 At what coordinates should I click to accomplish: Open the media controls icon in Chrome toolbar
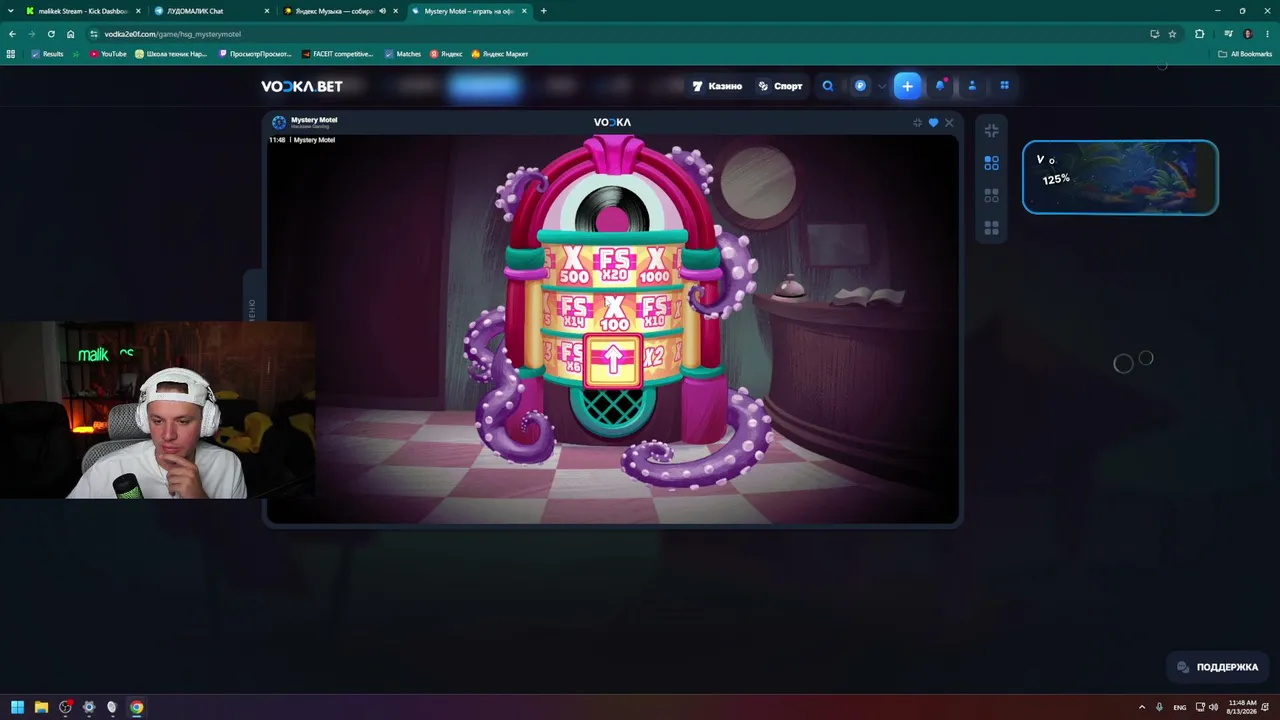coord(1228,34)
